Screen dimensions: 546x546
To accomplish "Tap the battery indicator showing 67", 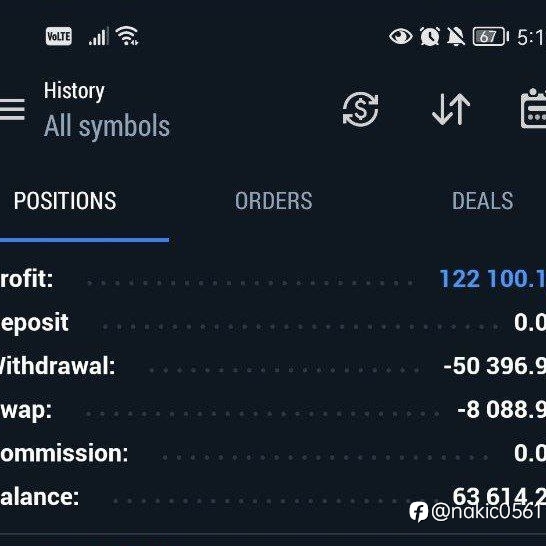I will pyautogui.click(x=490, y=36).
